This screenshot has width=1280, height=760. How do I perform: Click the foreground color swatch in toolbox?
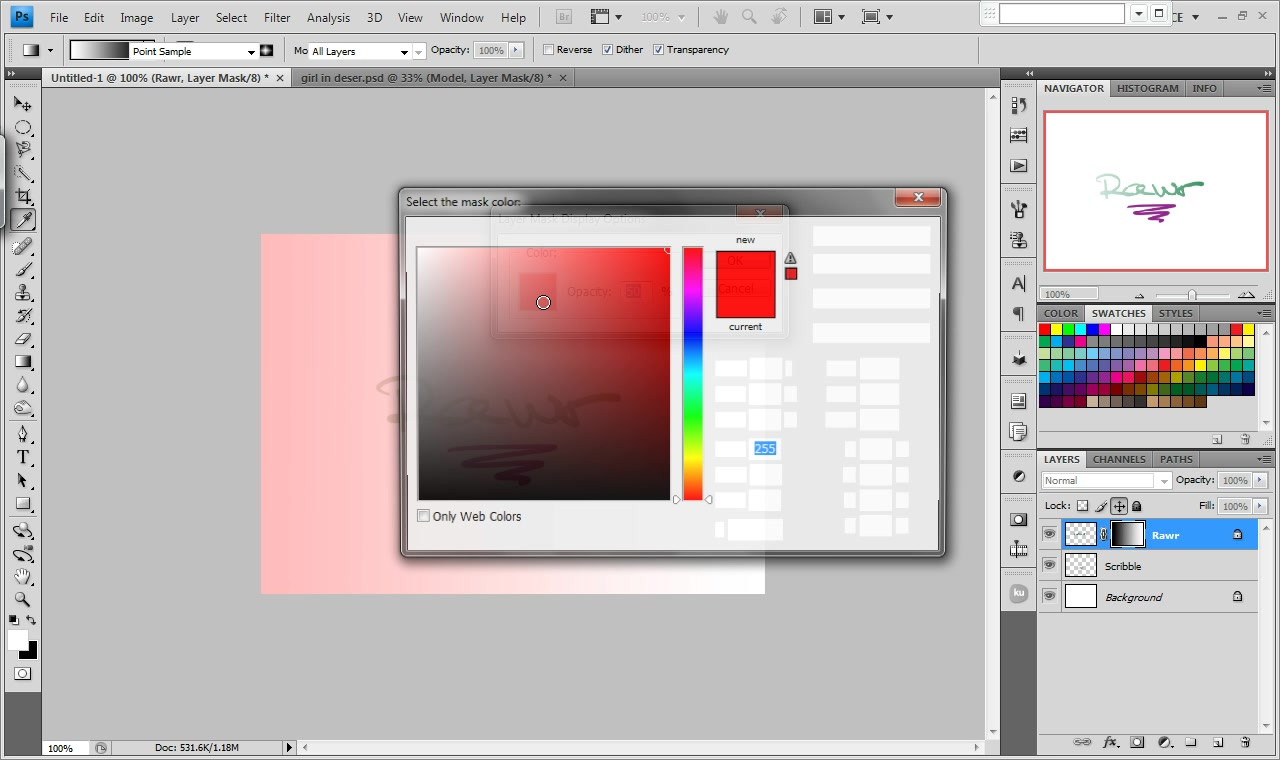point(17,640)
